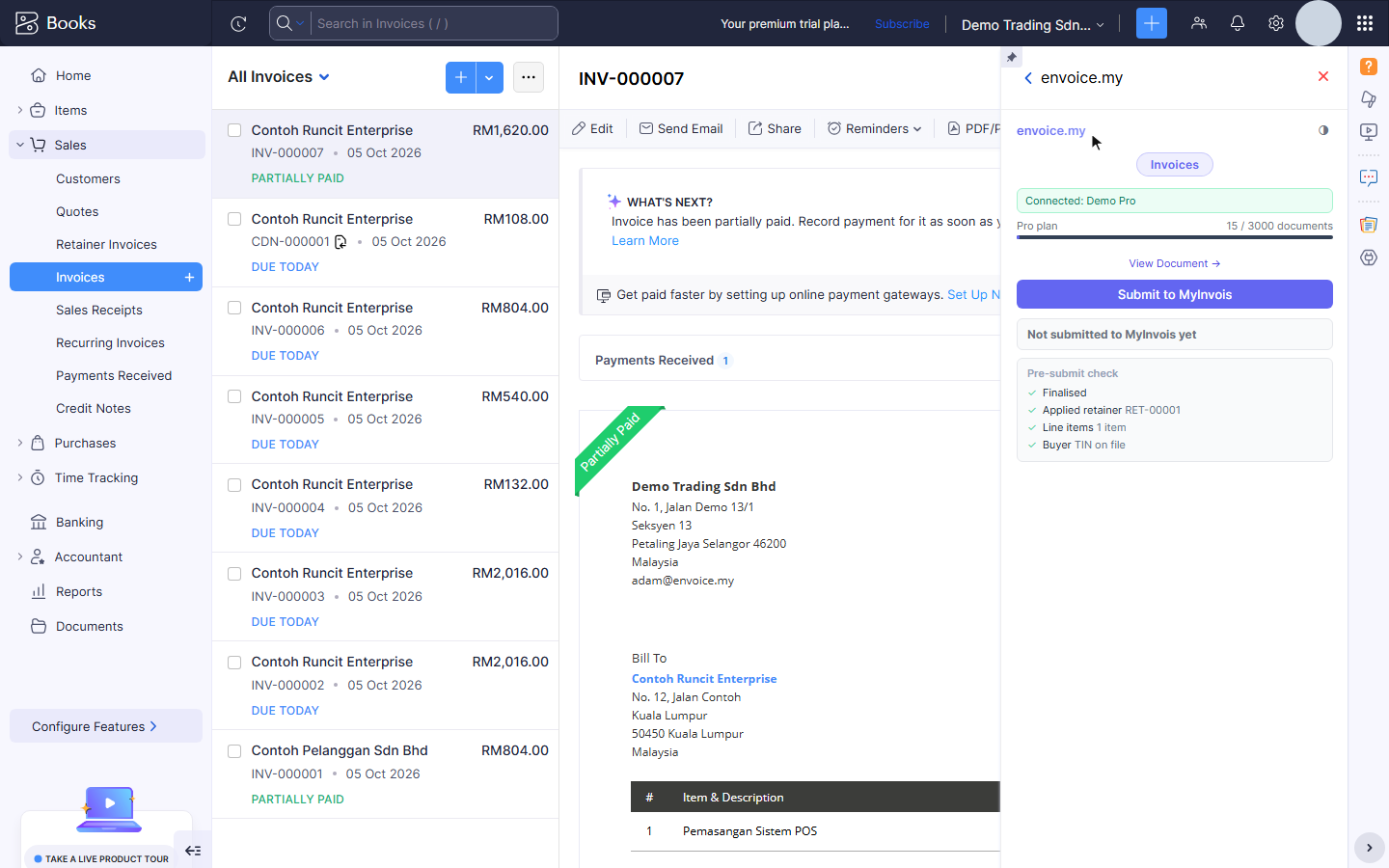Expand the right edge panel arrow
This screenshot has width=1389, height=868.
[1369, 849]
